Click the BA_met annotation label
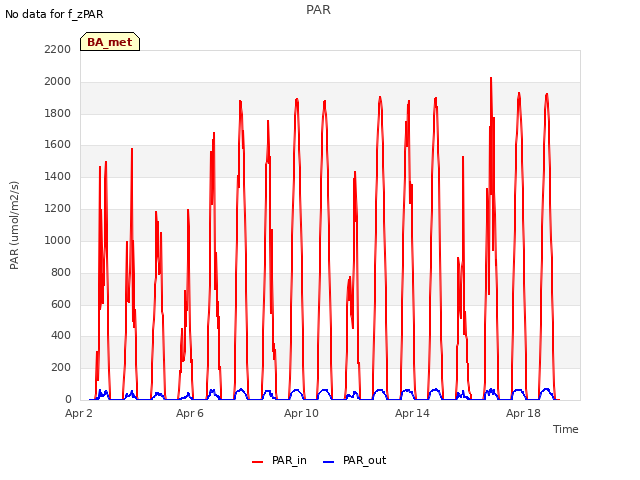Viewport: 640px width, 480px height. tap(110, 42)
